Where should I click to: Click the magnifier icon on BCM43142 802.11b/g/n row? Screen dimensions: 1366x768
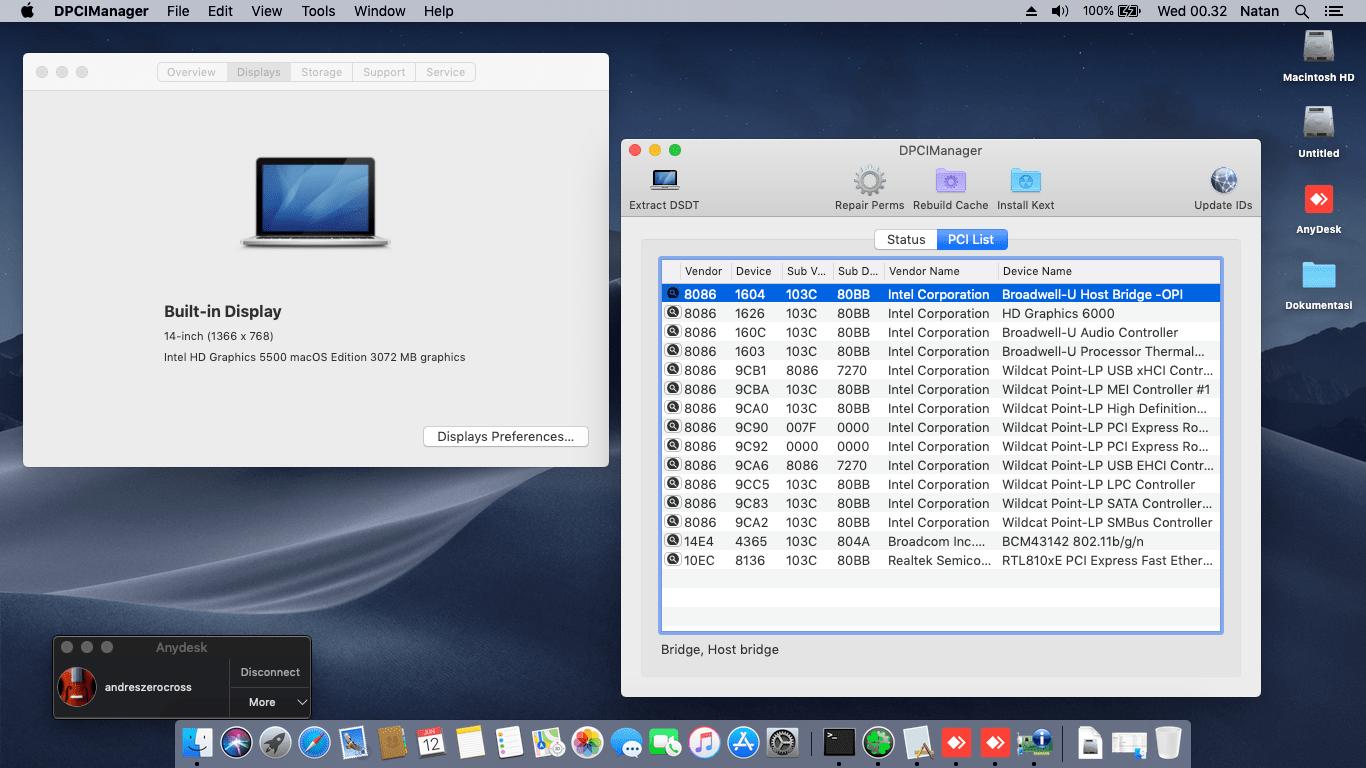673,541
